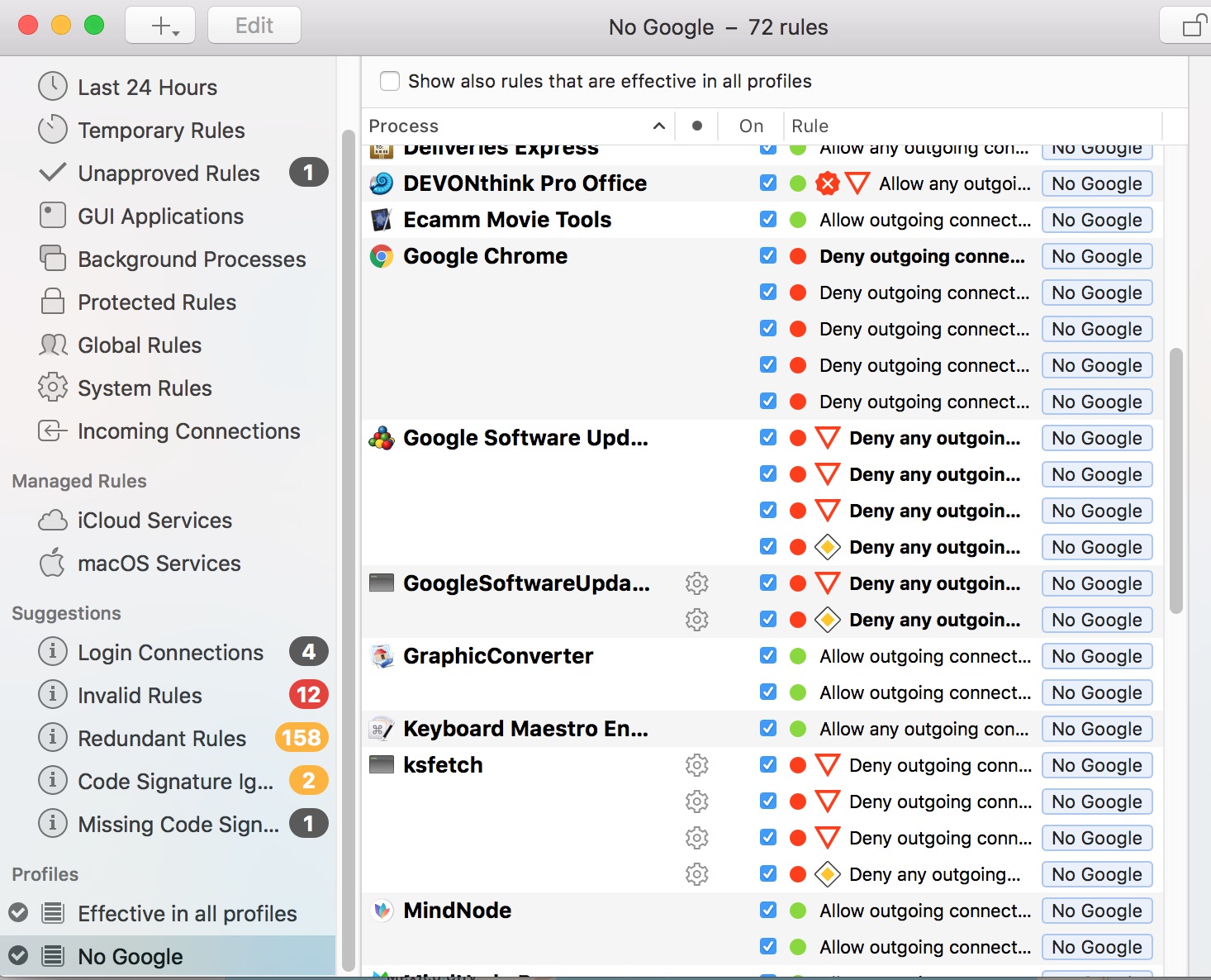The height and width of the screenshot is (980, 1211).
Task: Toggle the first MindNode rule checkbox
Action: pyautogui.click(x=768, y=910)
